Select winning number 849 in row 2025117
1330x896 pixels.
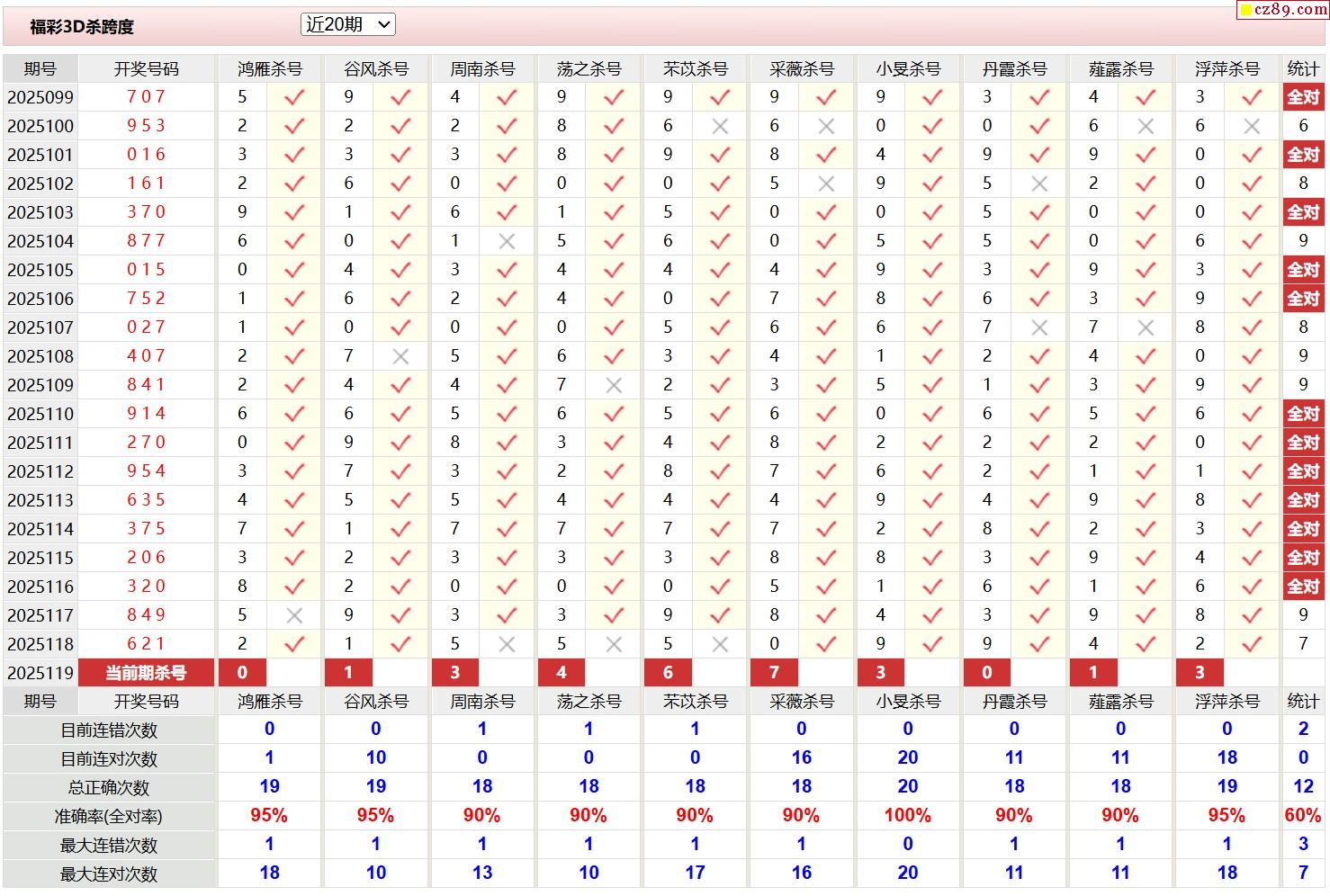(147, 614)
